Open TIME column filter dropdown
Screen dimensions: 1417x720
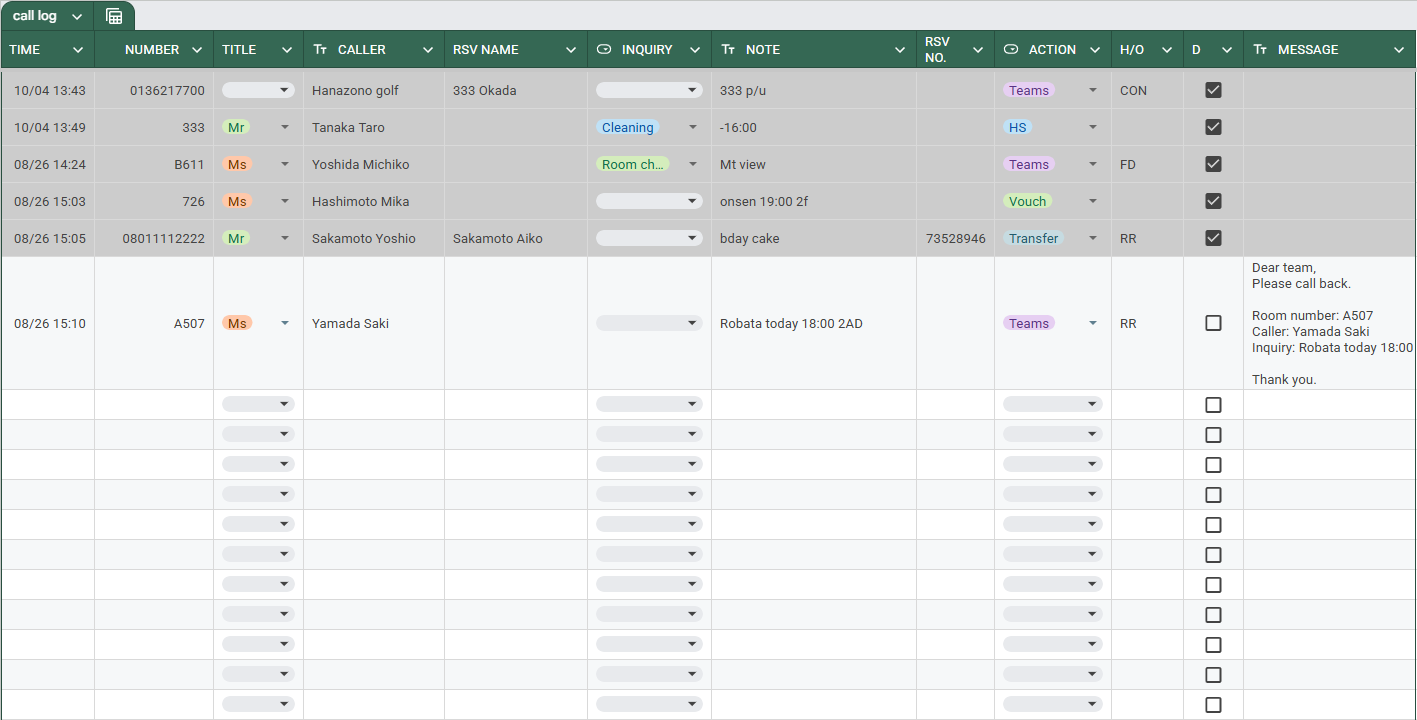pyautogui.click(x=78, y=50)
